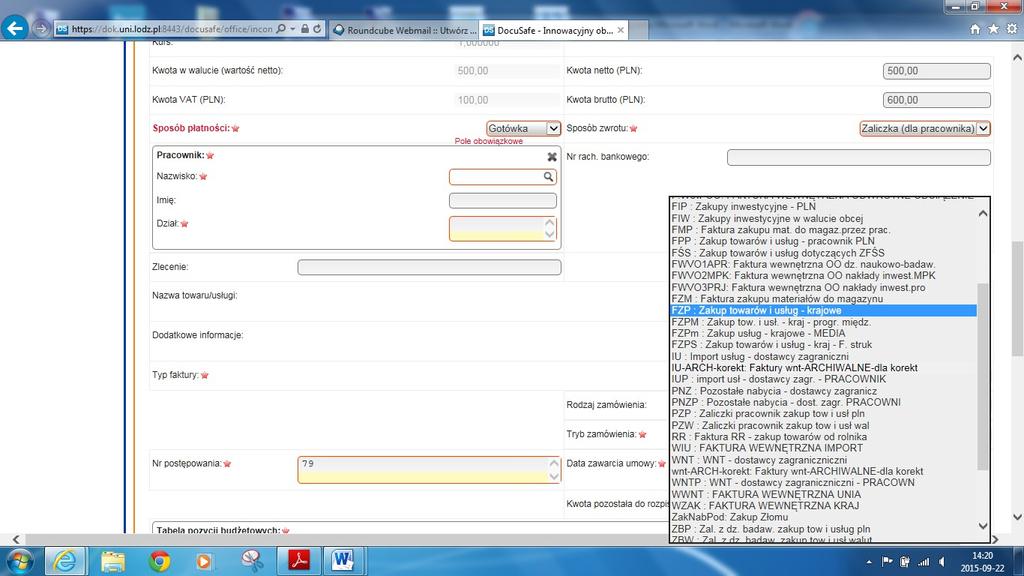Grab the invoice type list scrollbar thumb
Viewport: 1024px width, 576px height.
(x=983, y=377)
